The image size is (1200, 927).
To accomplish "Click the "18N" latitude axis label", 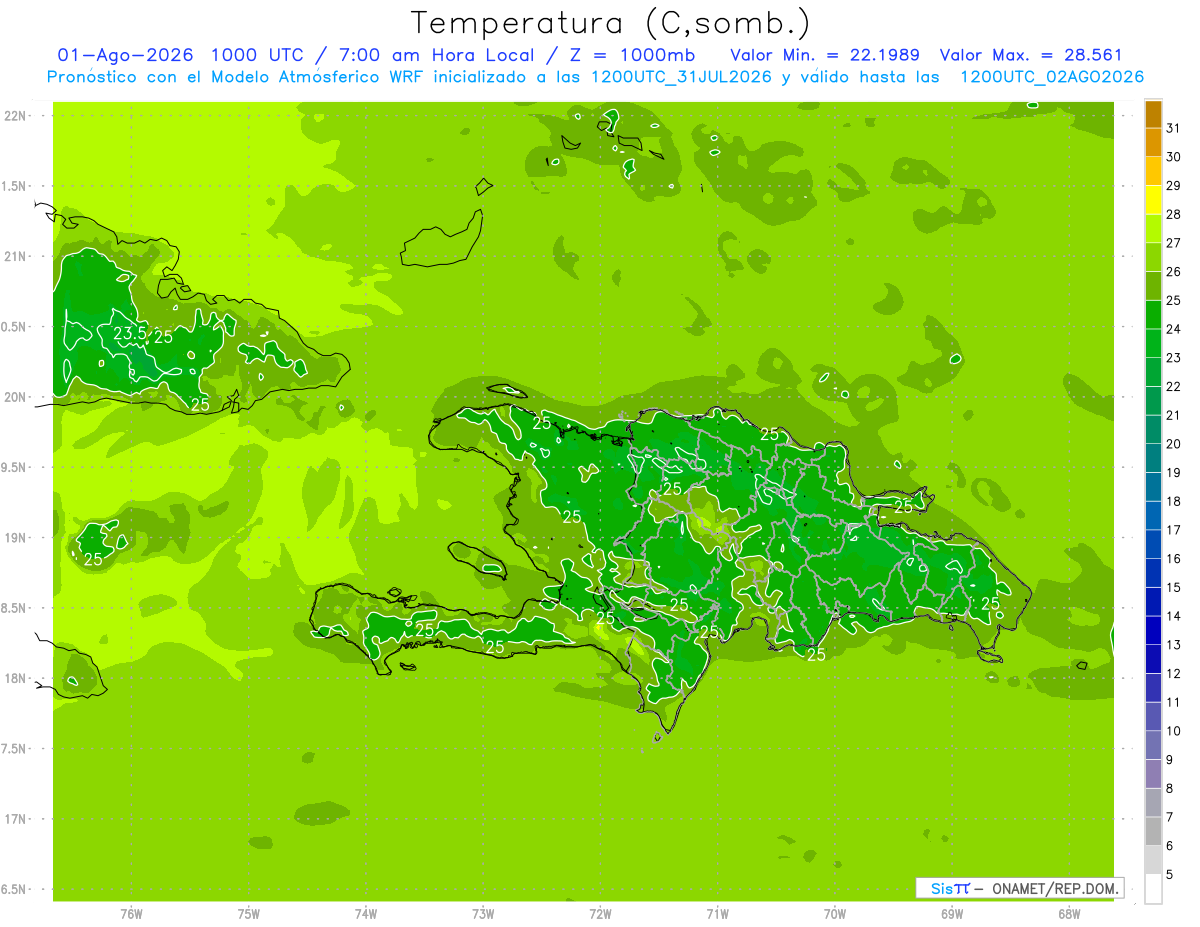I will pos(15,678).
